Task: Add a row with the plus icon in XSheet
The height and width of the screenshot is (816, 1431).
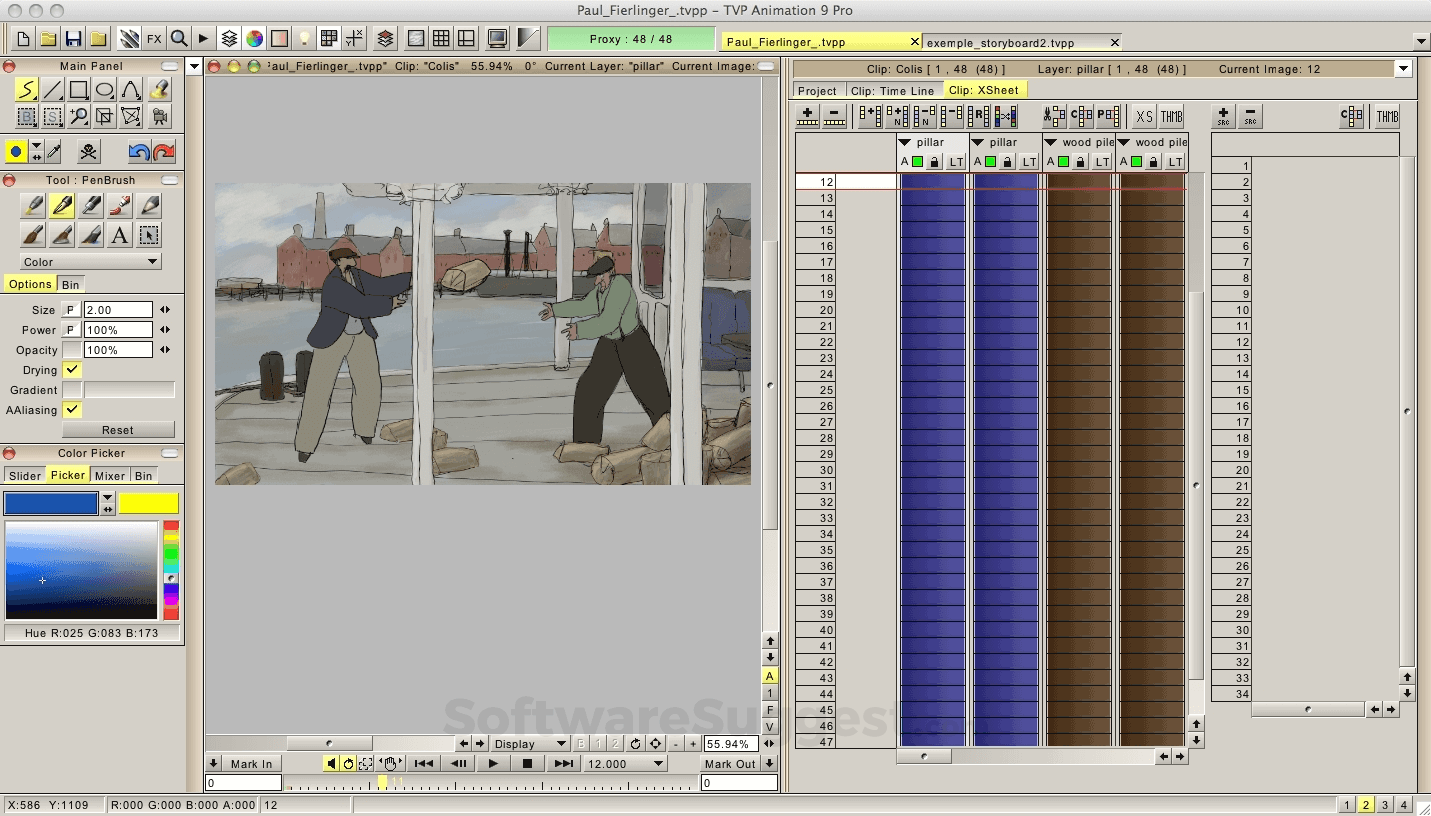Action: (x=808, y=117)
